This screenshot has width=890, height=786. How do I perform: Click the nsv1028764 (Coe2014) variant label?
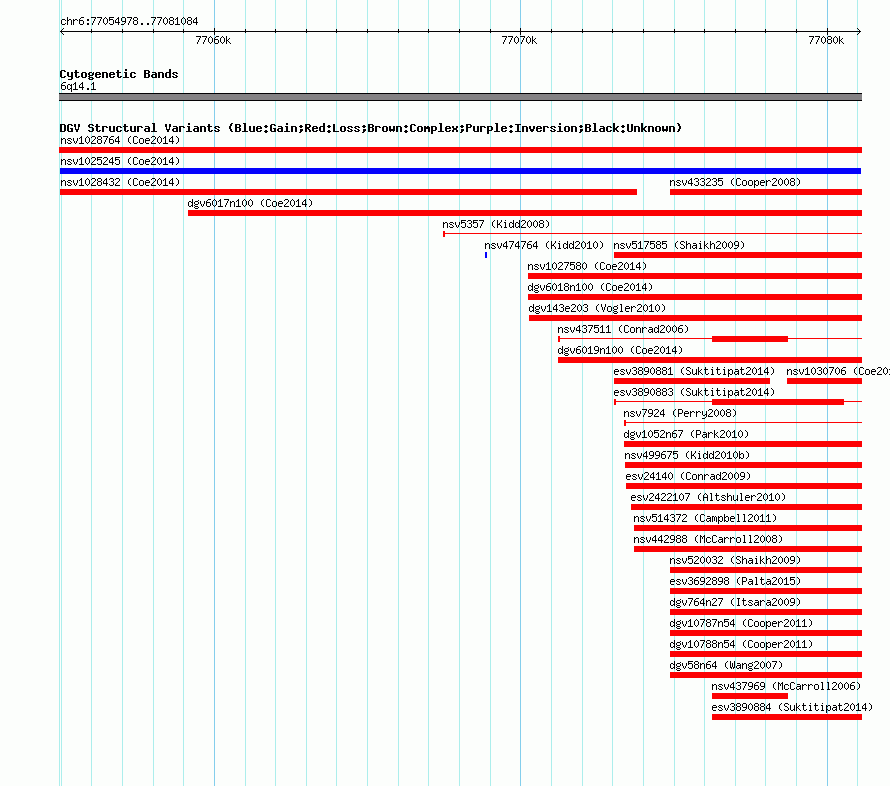(120, 140)
